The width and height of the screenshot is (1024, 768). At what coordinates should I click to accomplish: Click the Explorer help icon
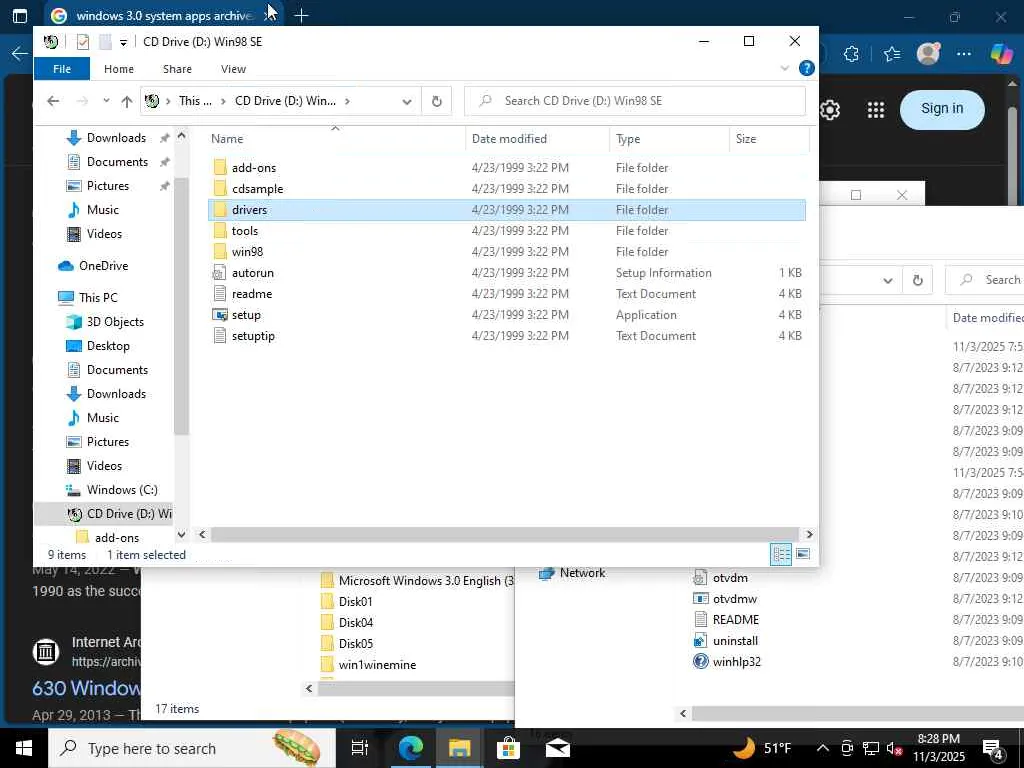click(x=807, y=68)
